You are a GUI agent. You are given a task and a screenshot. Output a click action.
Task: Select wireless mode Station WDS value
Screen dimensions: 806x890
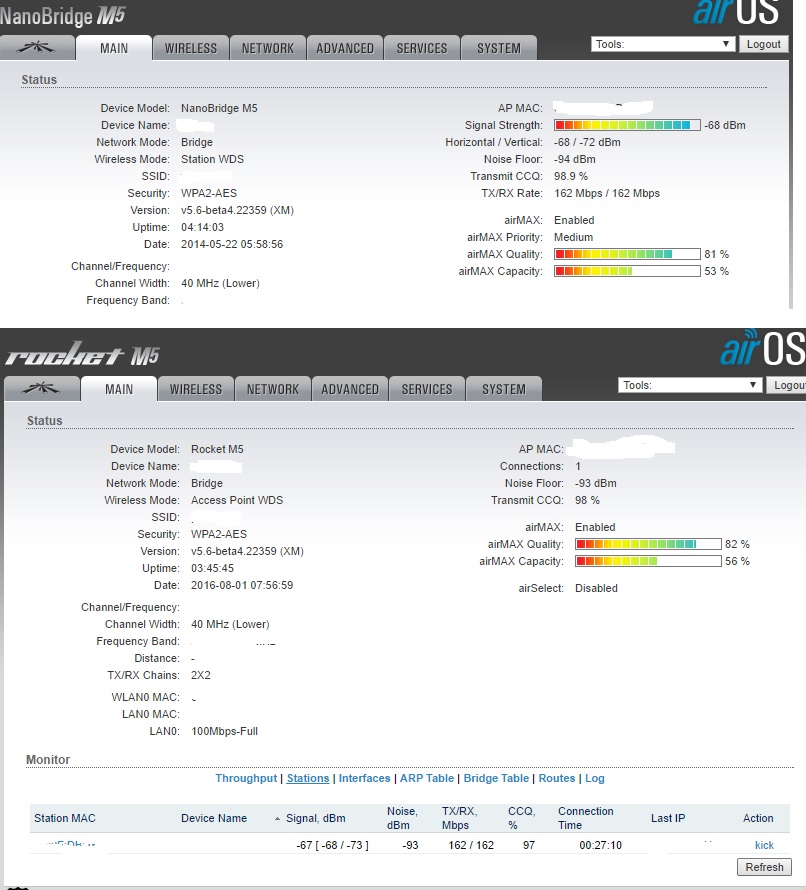[x=212, y=159]
